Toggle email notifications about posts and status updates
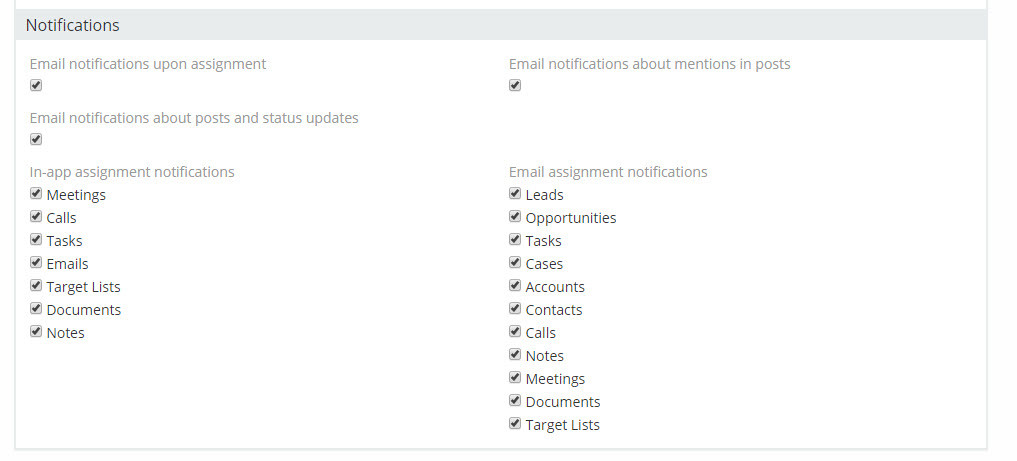1017x461 pixels. 36,139
